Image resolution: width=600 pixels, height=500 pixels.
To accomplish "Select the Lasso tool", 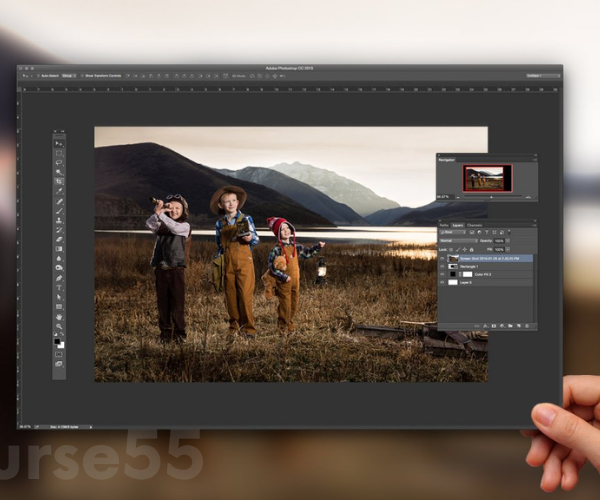I will (59, 163).
